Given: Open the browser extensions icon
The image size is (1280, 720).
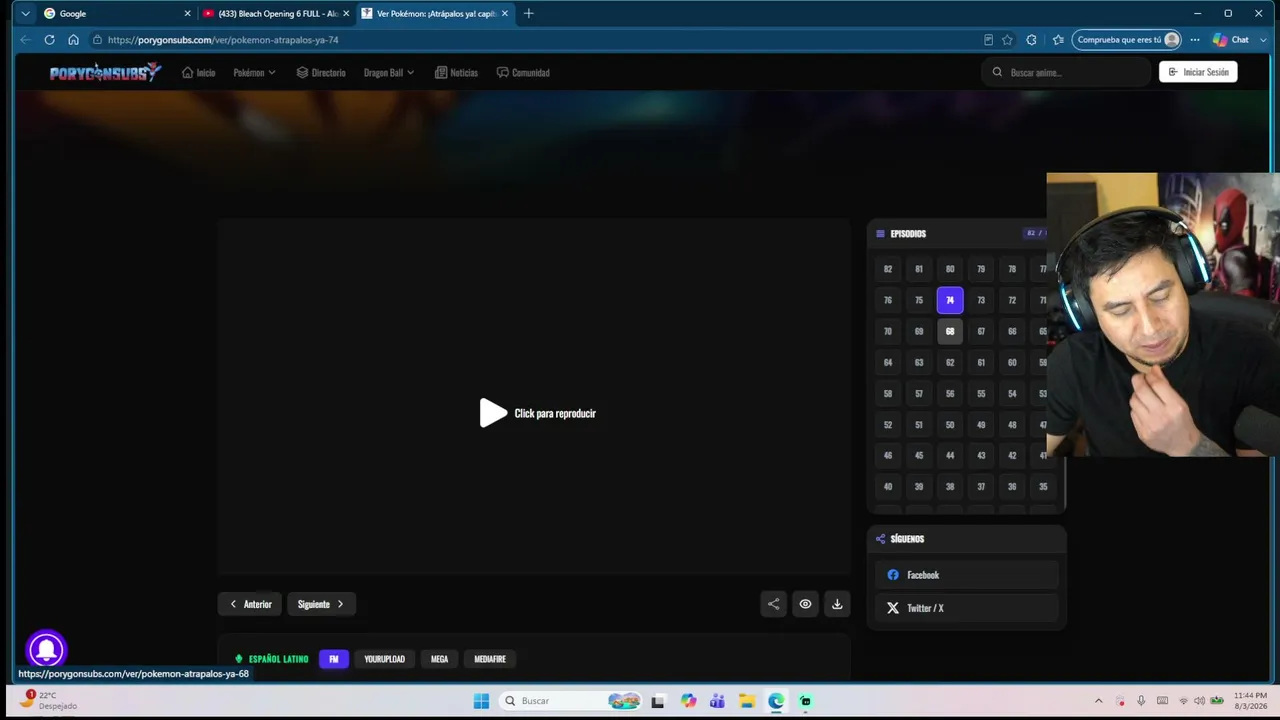Looking at the screenshot, I should [1032, 40].
